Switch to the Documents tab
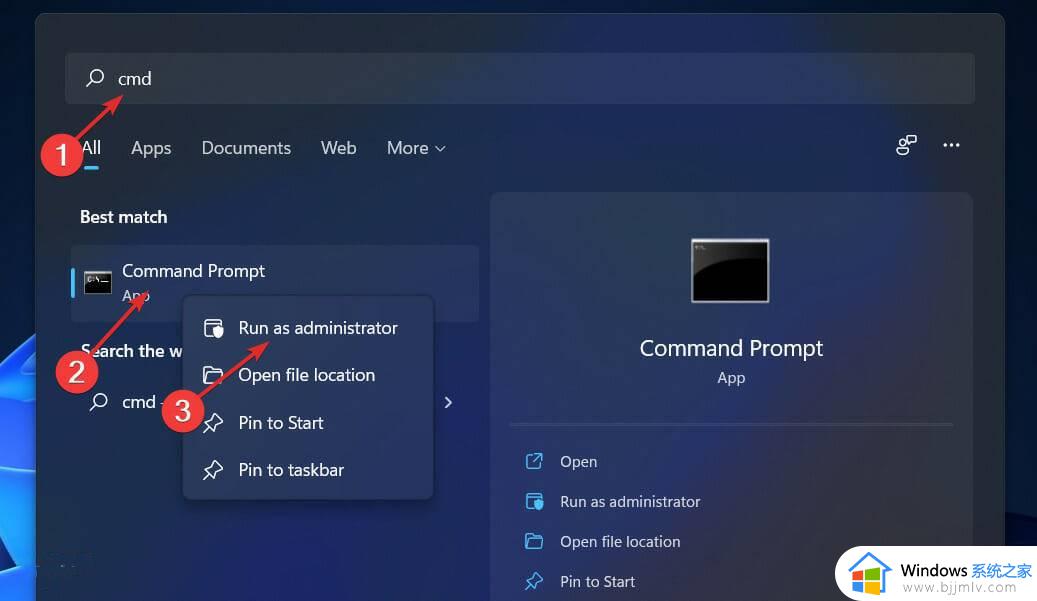Image resolution: width=1037 pixels, height=601 pixels. coord(246,148)
